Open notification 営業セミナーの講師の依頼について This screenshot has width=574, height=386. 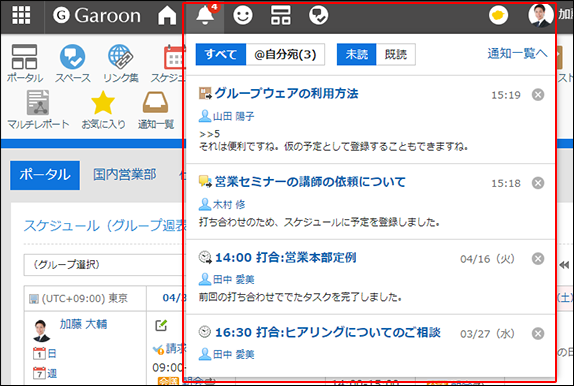(310, 182)
